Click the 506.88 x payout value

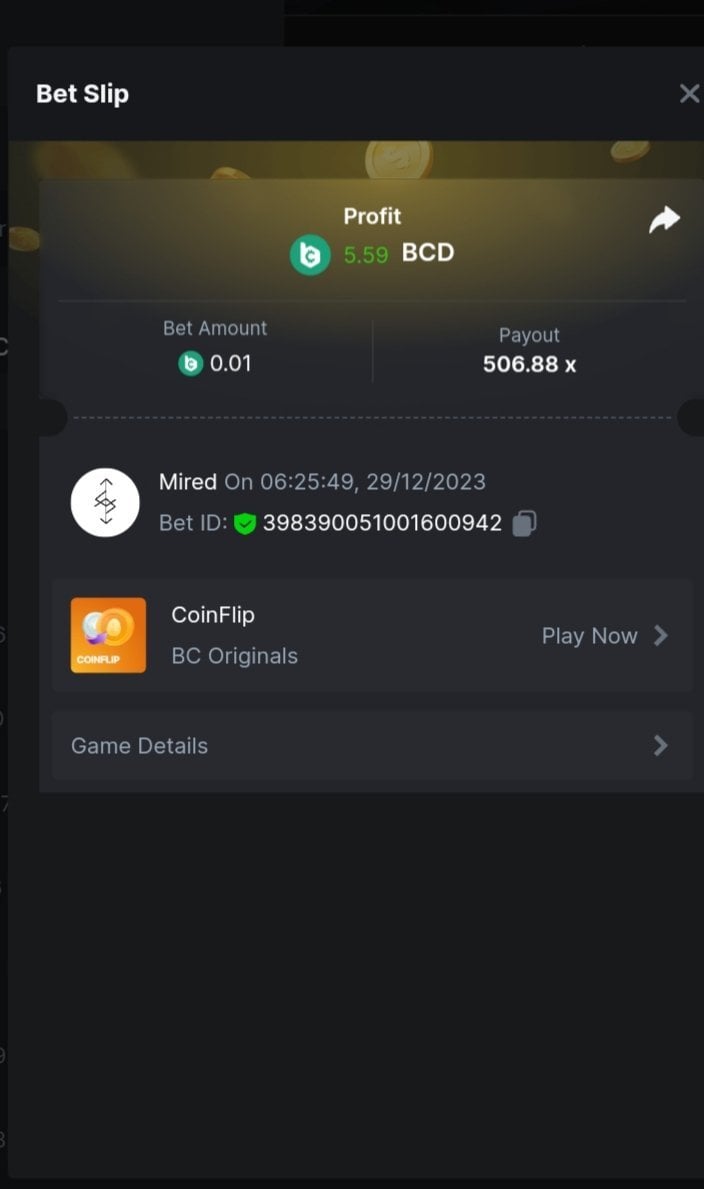[x=529, y=364]
